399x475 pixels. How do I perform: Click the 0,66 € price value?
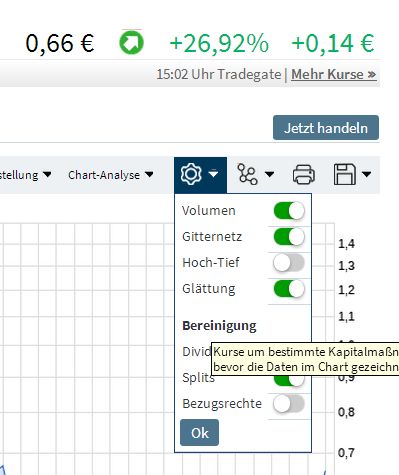pyautogui.click(x=60, y=43)
